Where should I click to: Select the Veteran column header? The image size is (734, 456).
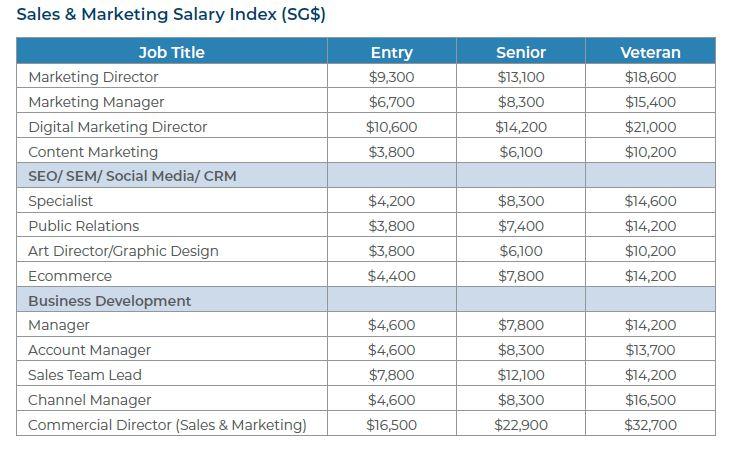[x=650, y=52]
